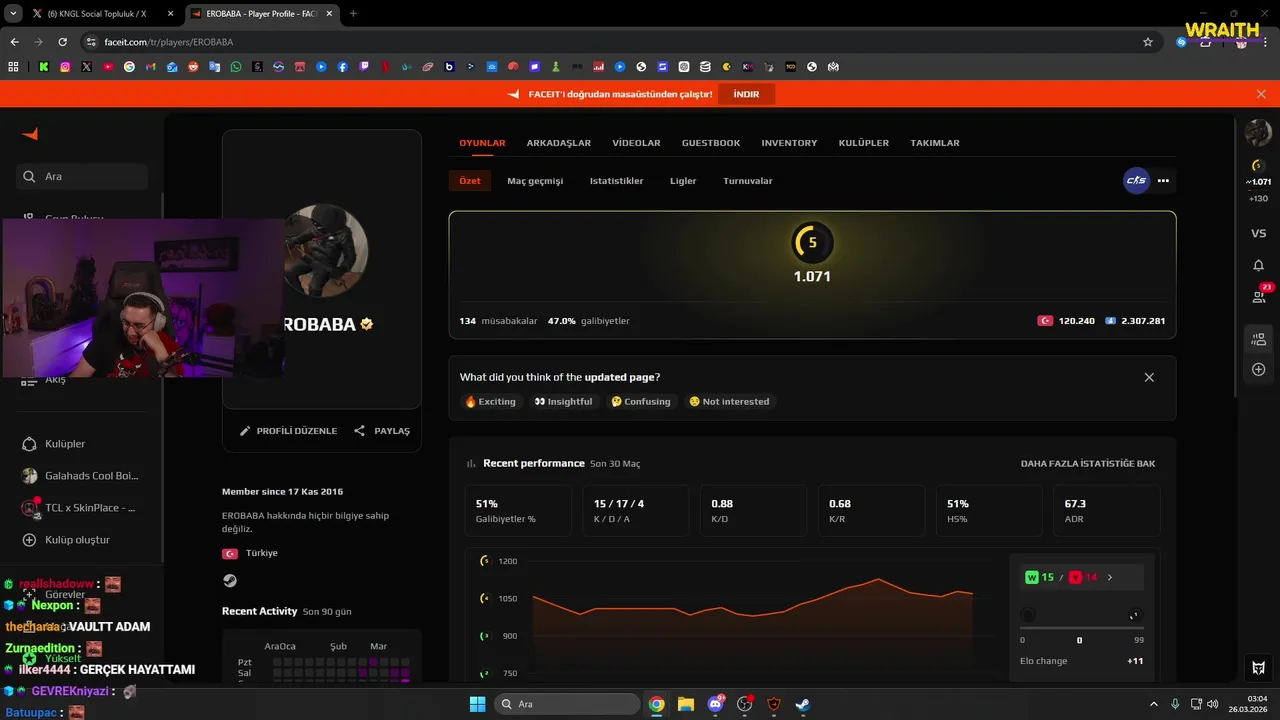1280x720 pixels.
Task: Click the CFS game selector badge
Action: [1136, 181]
